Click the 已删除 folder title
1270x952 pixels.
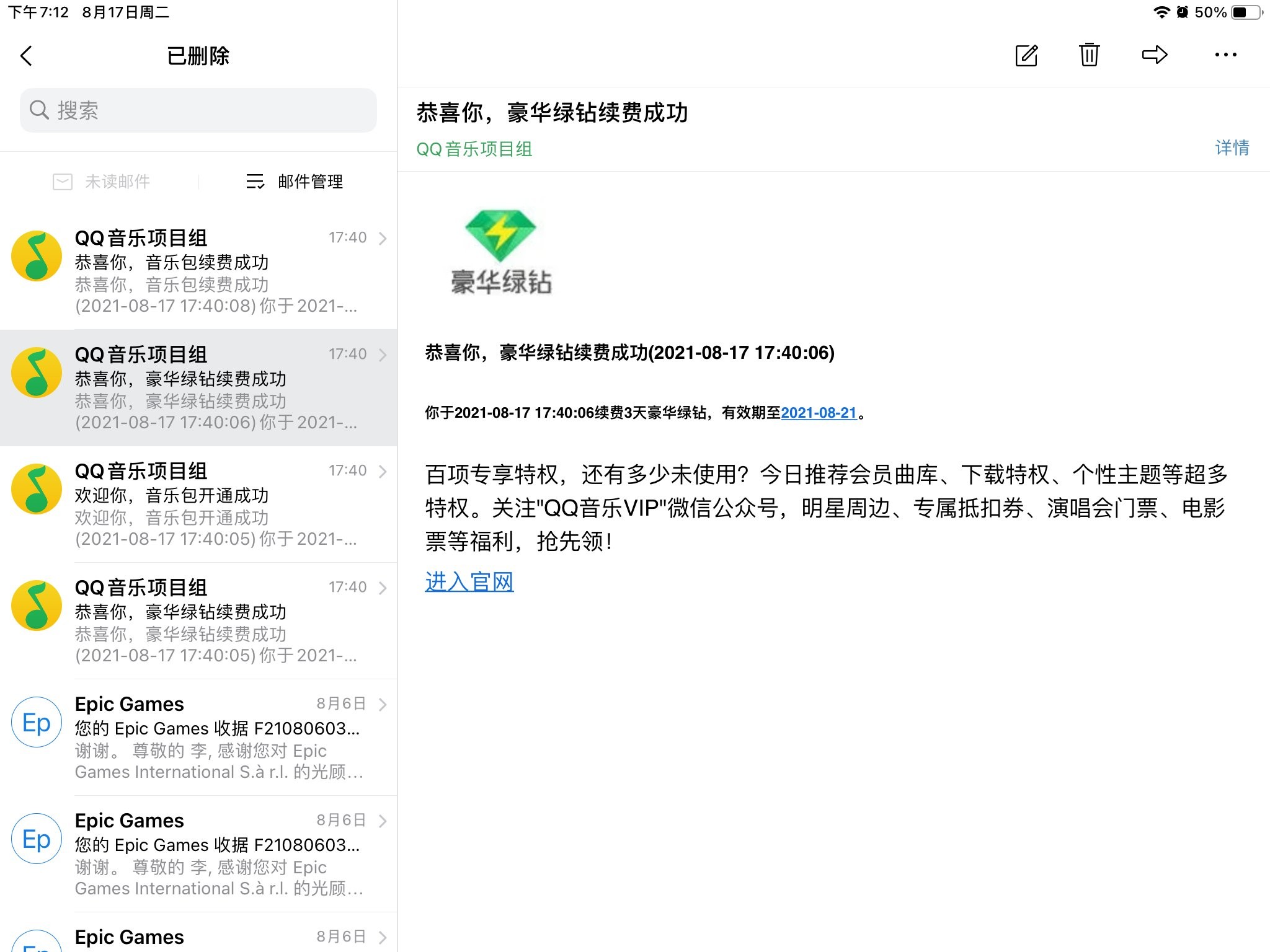tap(198, 56)
